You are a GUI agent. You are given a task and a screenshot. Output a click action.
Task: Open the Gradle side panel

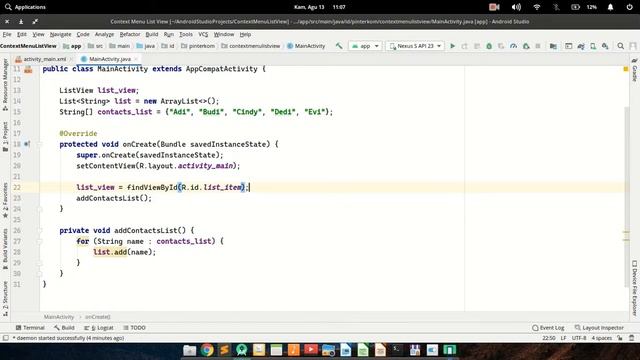coord(635,71)
